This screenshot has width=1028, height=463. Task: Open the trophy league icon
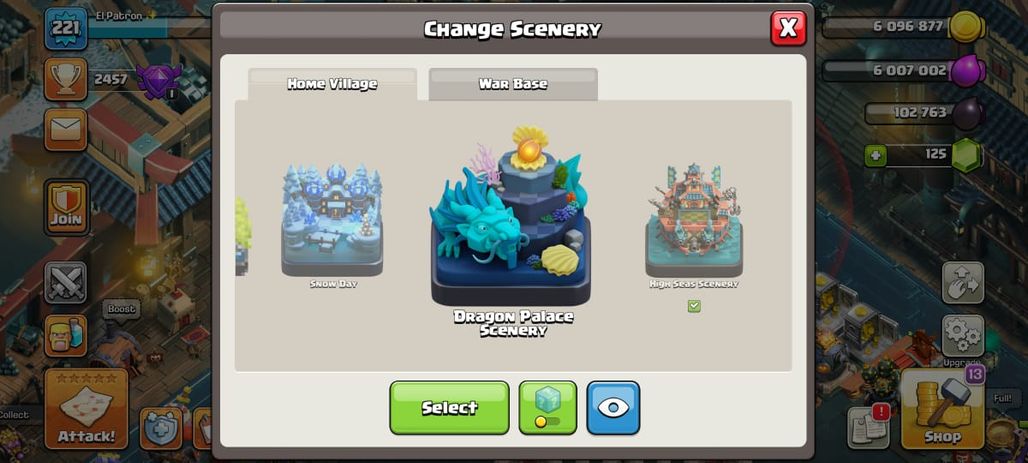tap(66, 79)
